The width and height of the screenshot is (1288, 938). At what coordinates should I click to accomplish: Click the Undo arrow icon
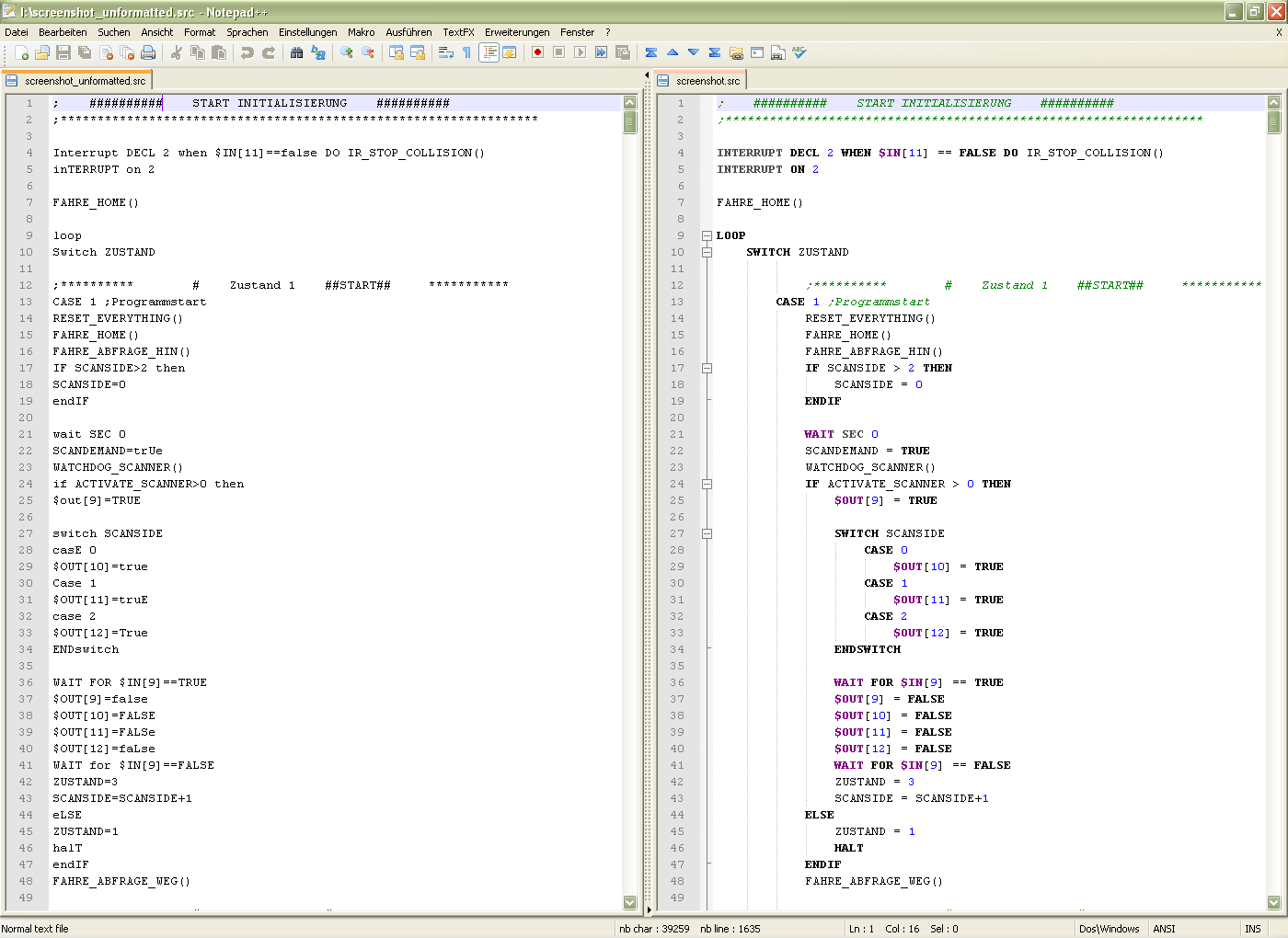[x=247, y=53]
